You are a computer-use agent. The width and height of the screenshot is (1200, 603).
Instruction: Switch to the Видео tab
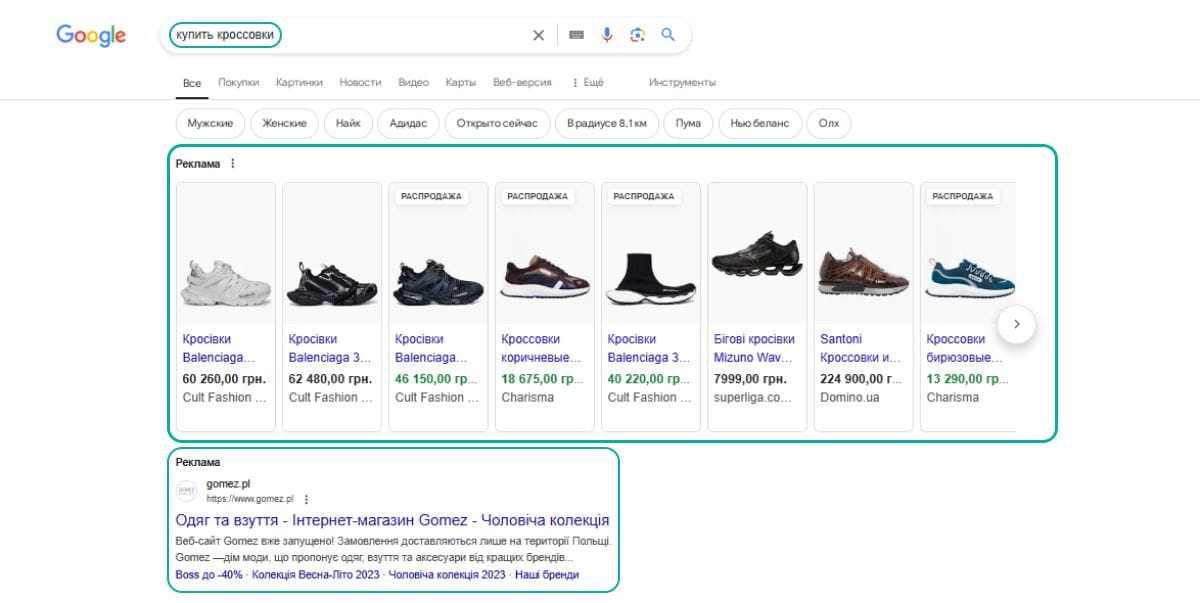(x=413, y=83)
